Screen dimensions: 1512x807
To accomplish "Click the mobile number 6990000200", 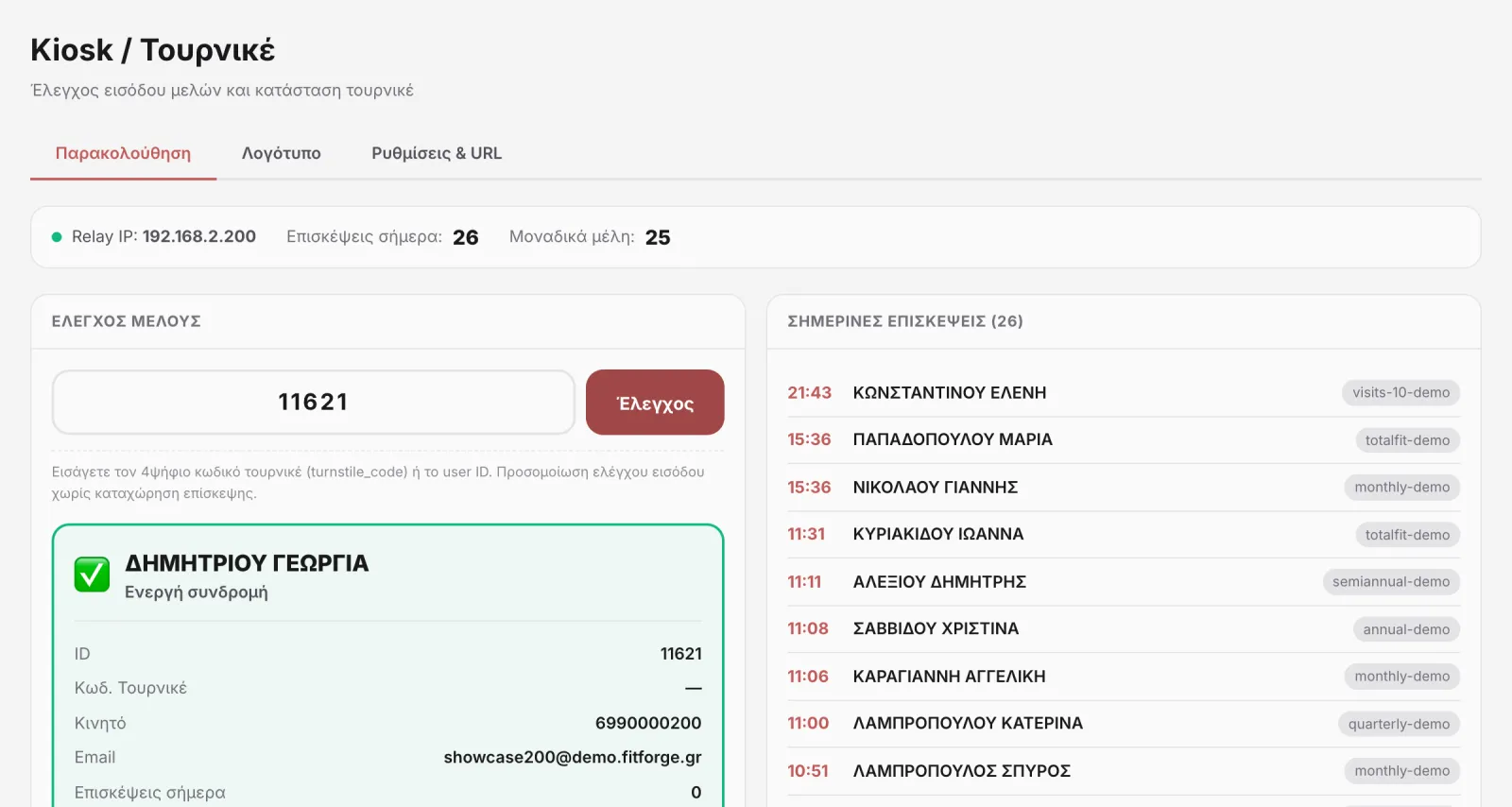I will point(648,723).
